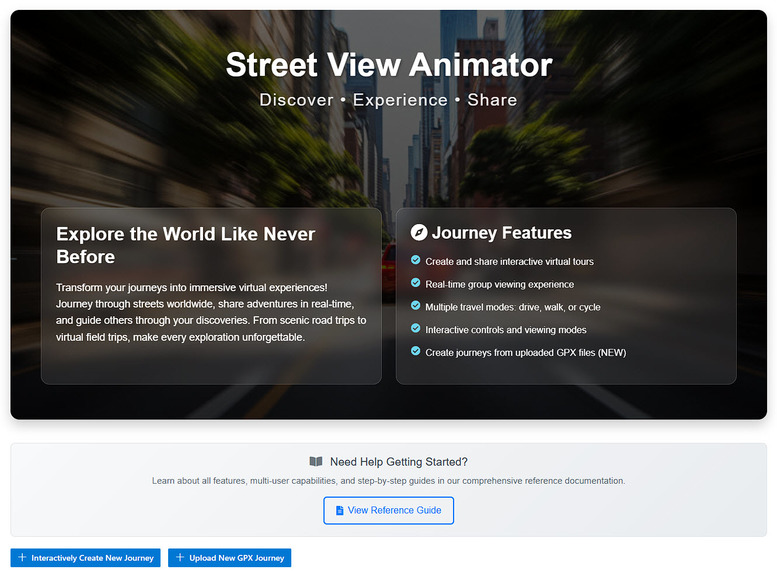Click the Discover • Experience • Share tagline
This screenshot has height=573, width=777.
click(388, 100)
